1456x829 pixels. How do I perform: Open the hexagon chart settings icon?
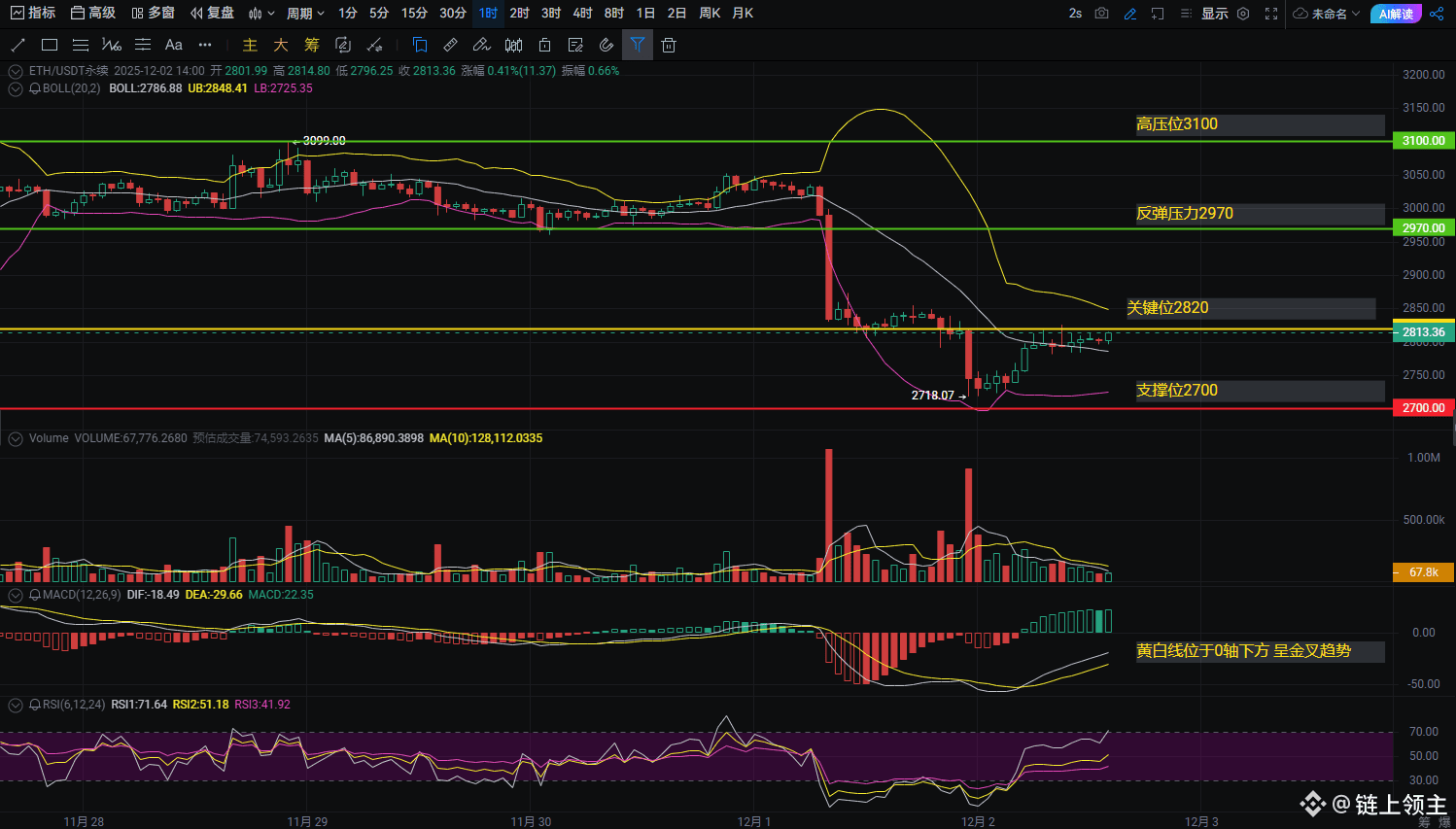(x=1243, y=14)
